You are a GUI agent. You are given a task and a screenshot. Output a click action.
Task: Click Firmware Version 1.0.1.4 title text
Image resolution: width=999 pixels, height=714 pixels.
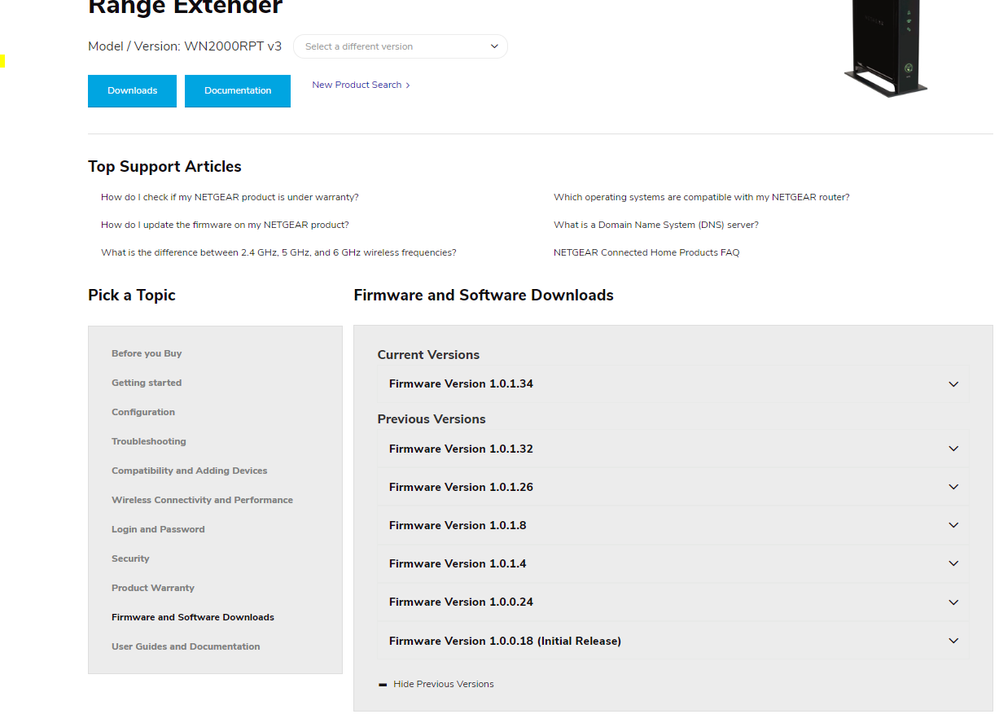click(457, 564)
